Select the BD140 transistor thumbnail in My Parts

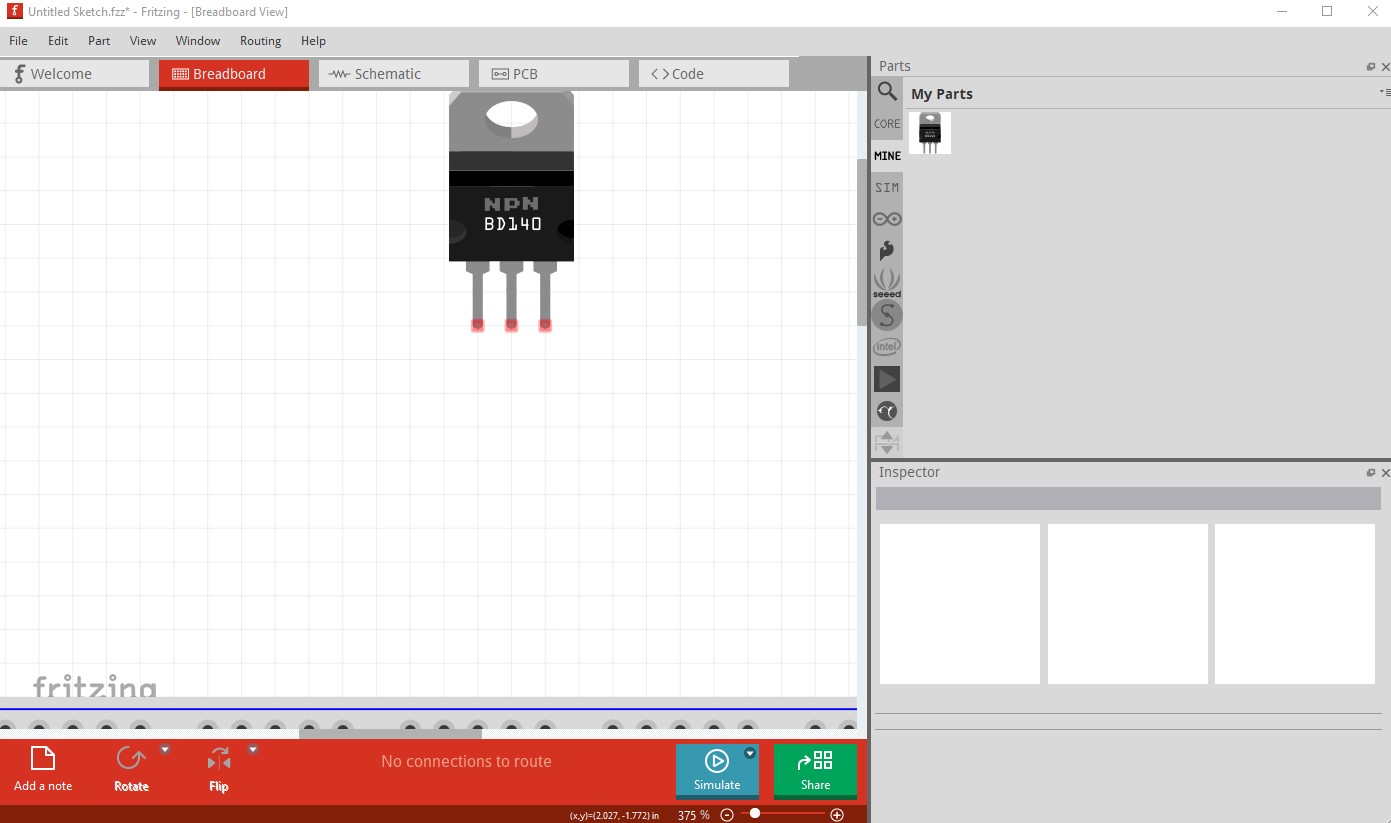pos(930,133)
